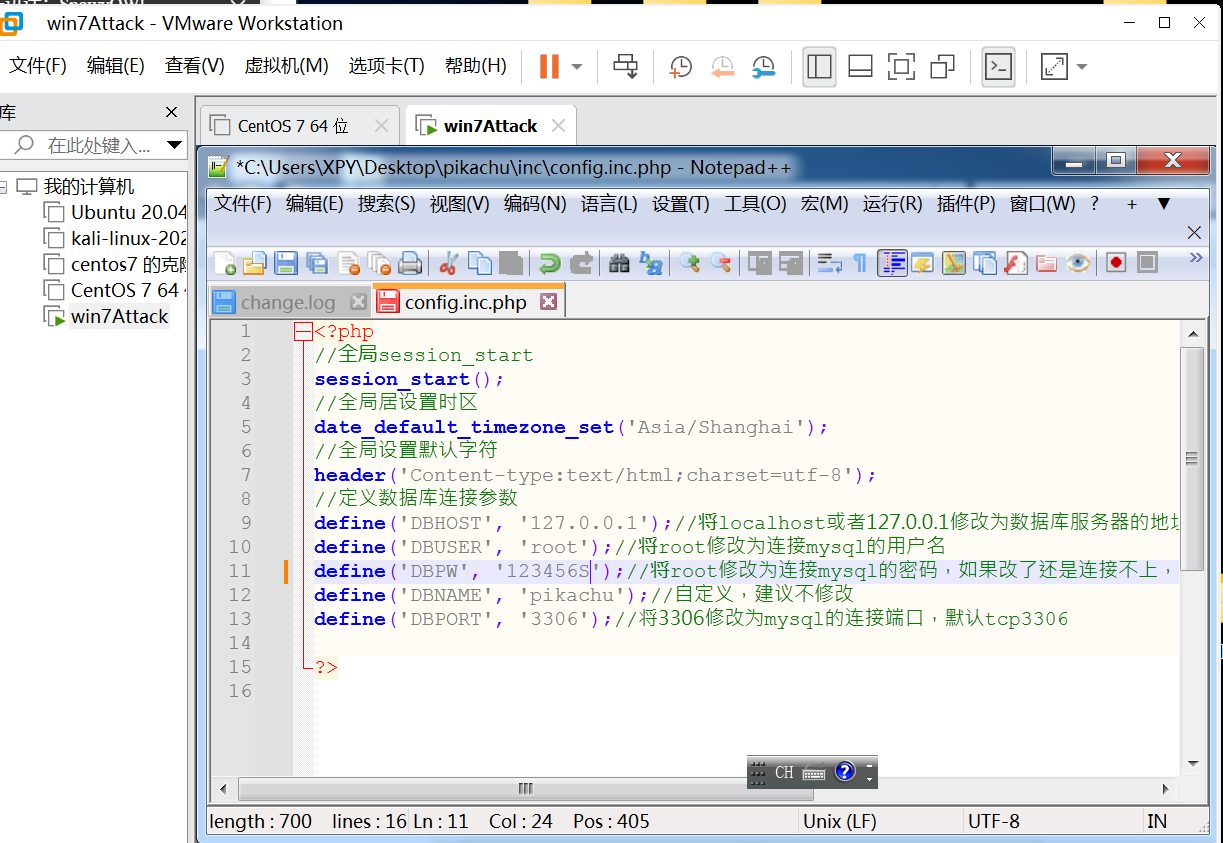Click VMware Unity mode icon
The height and width of the screenshot is (843, 1223).
coord(942,66)
